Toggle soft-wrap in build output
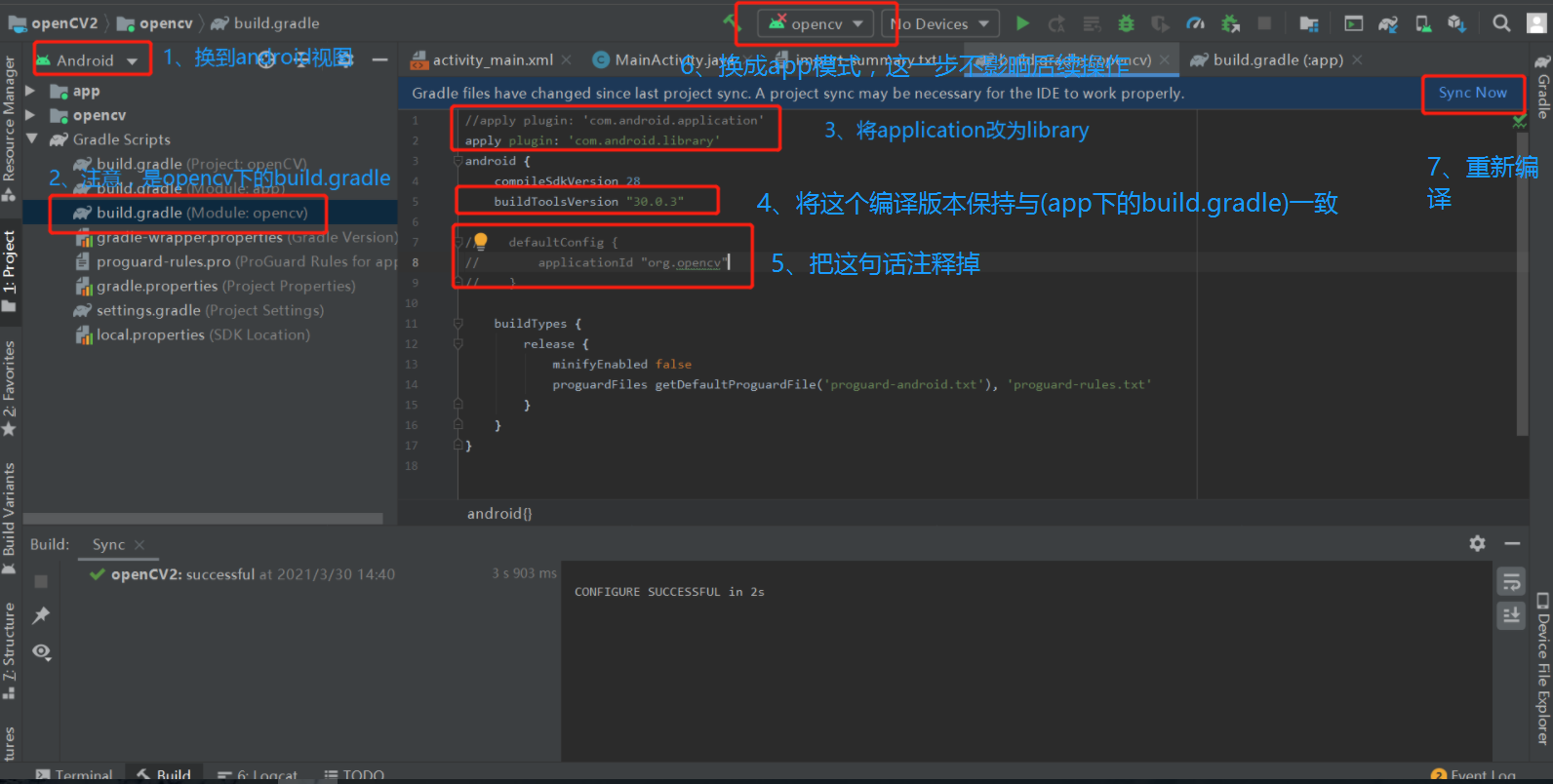Image resolution: width=1553 pixels, height=784 pixels. (1511, 582)
